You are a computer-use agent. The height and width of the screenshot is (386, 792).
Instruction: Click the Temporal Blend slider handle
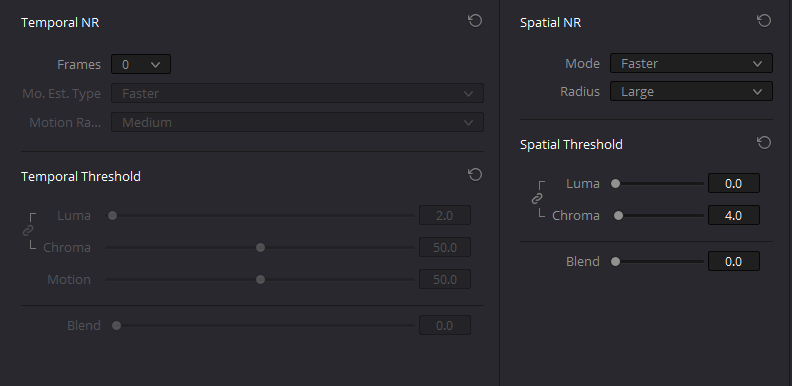point(117,325)
